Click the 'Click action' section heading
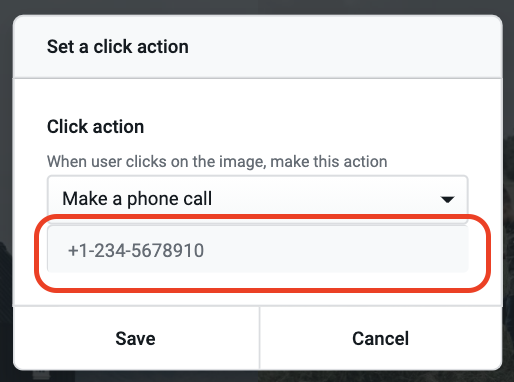The image size is (514, 382). [x=95, y=127]
